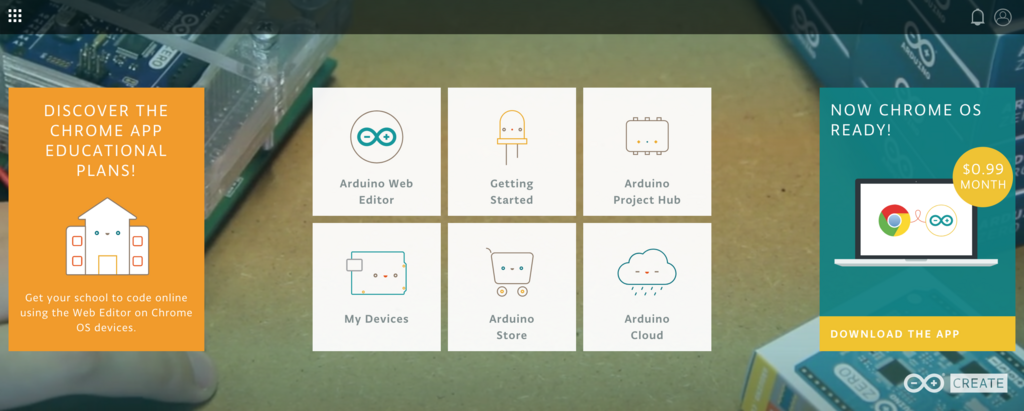Click the Arduino Store shopping cart icon
This screenshot has width=1024, height=411.
coord(511,272)
